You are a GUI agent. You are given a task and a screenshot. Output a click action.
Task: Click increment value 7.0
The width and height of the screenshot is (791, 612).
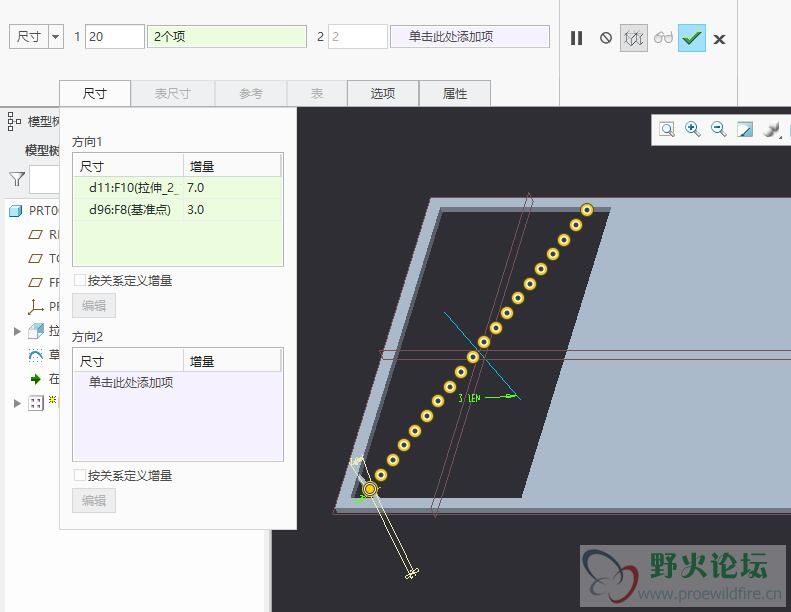coord(195,188)
